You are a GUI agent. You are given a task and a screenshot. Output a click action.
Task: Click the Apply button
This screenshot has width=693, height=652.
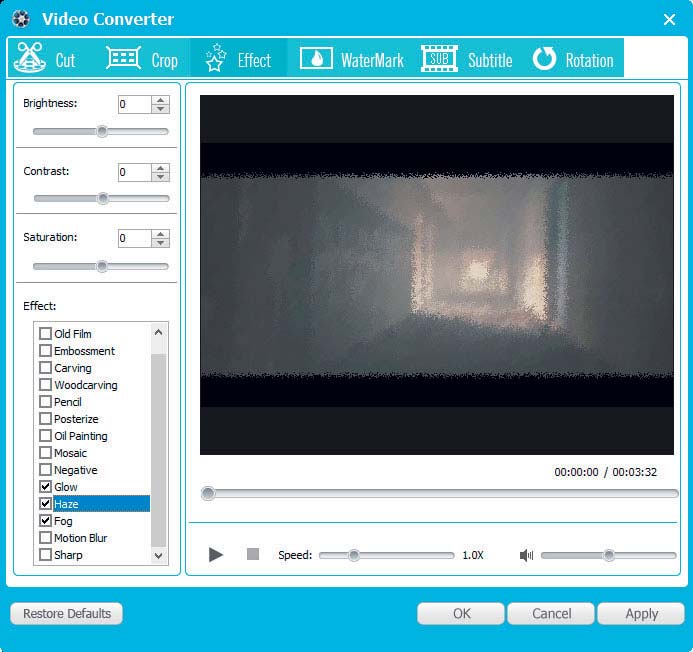[x=641, y=614]
